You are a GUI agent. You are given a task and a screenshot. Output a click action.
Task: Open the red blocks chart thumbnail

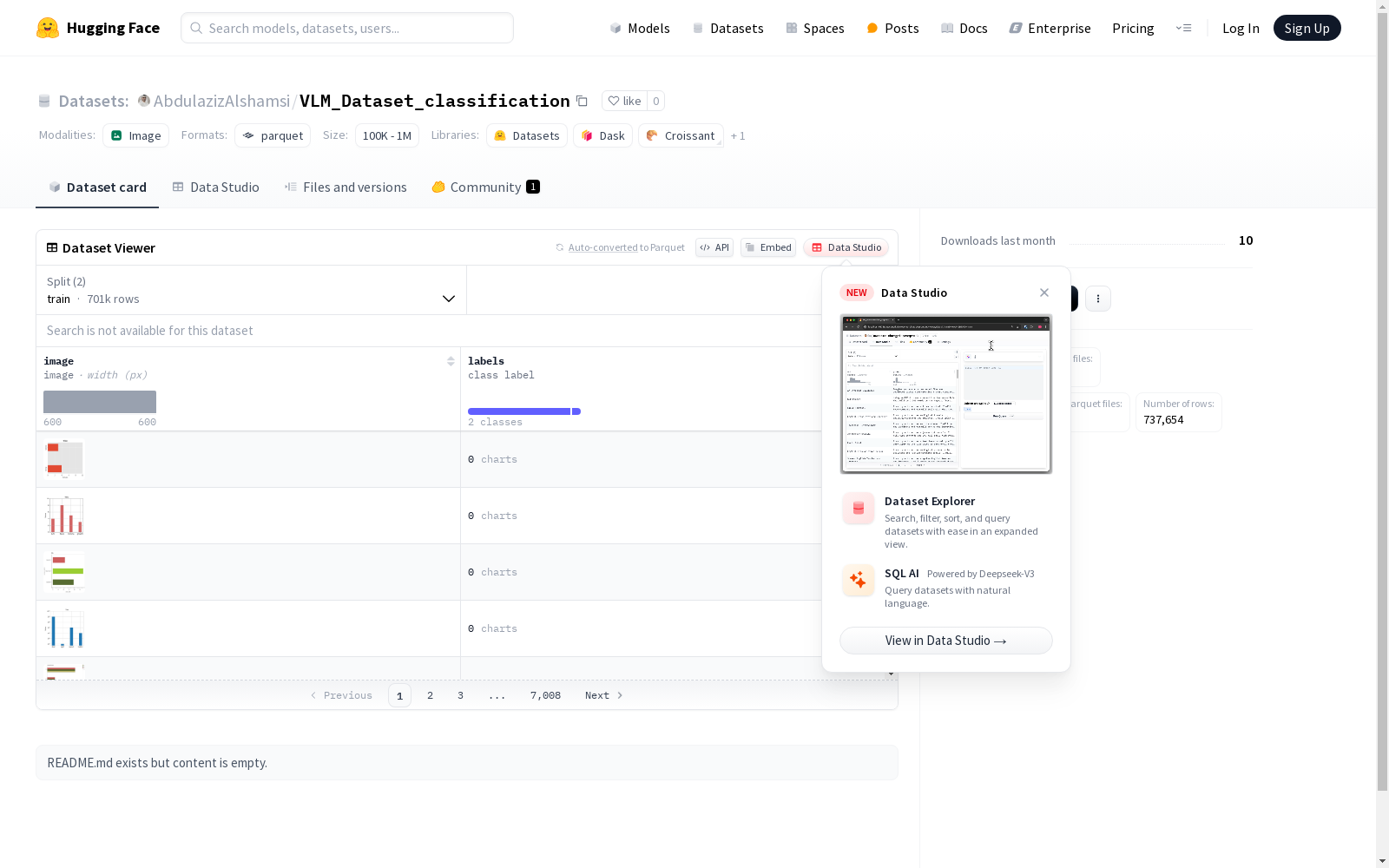(64, 459)
